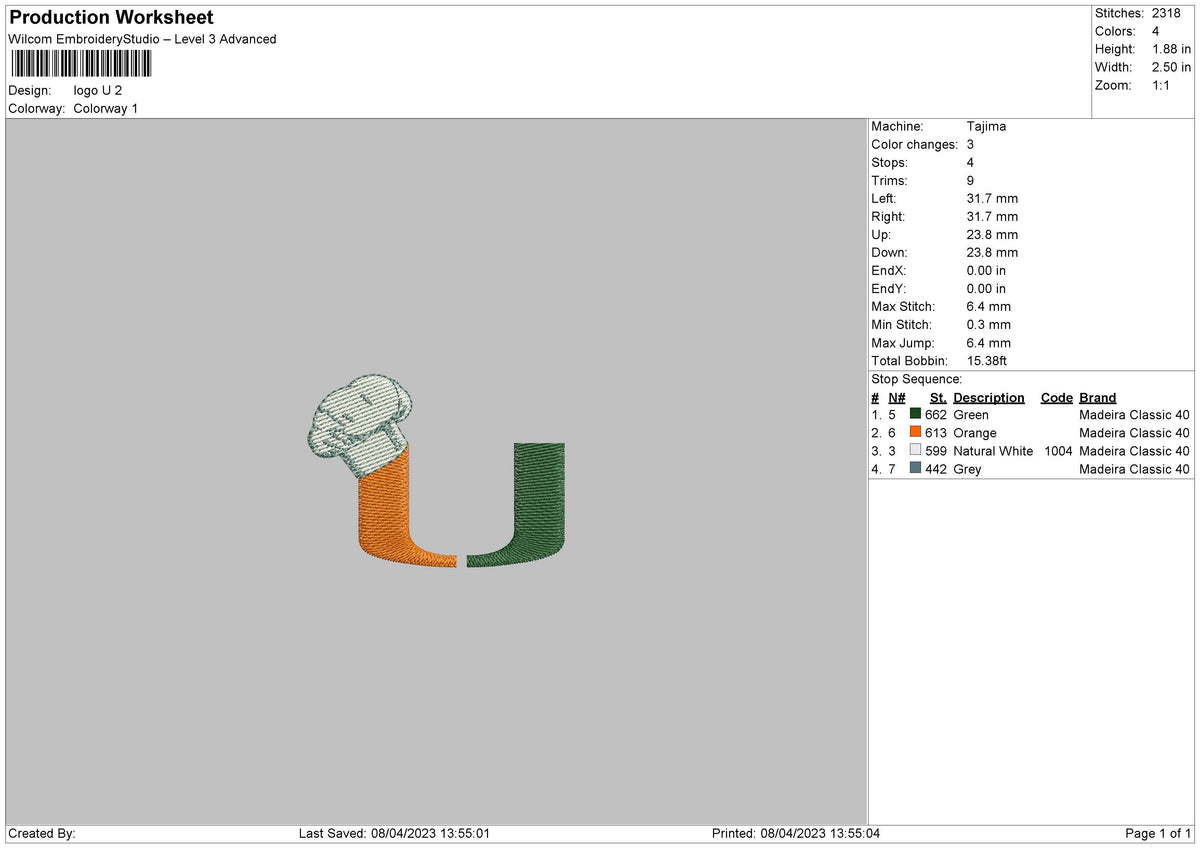Click 'Madeira Classic 40' in the Green row
The image size is (1200, 848).
pyautogui.click(x=1134, y=414)
